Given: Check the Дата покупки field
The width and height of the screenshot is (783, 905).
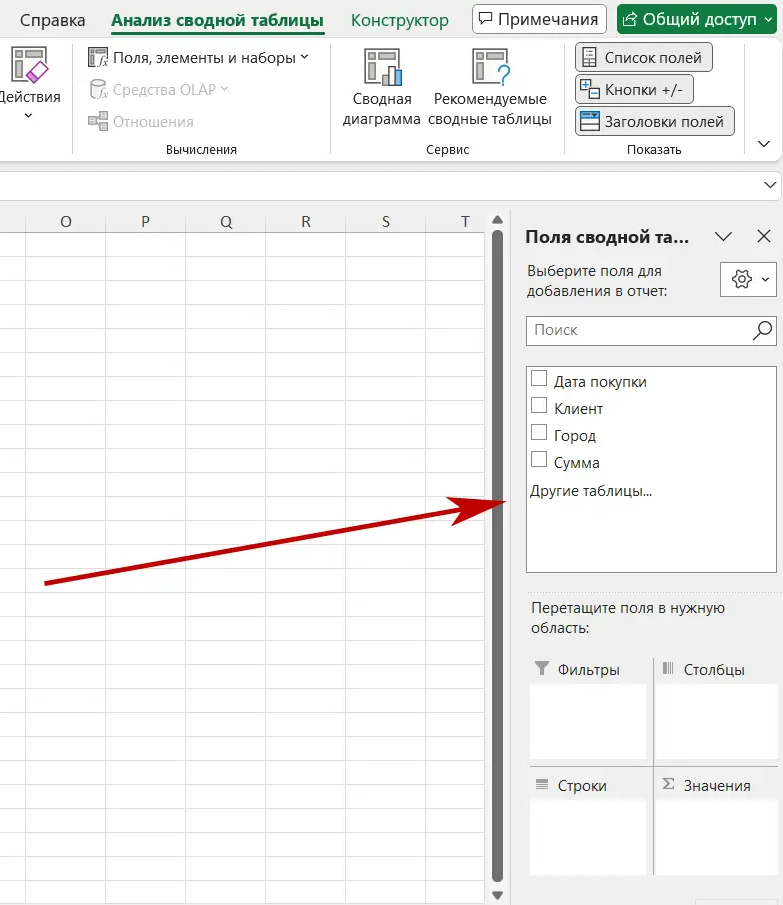Looking at the screenshot, I should [x=539, y=379].
